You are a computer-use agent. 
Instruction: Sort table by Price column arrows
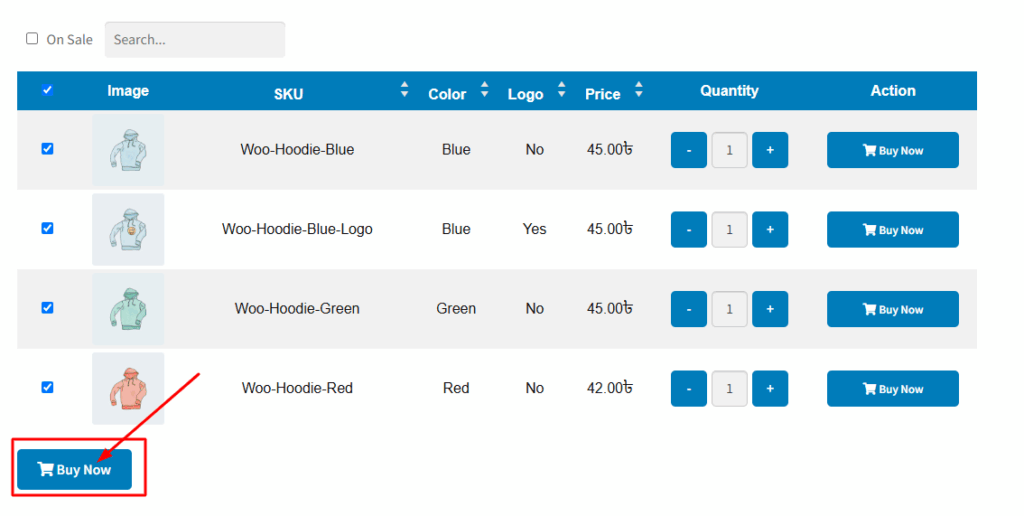639,90
